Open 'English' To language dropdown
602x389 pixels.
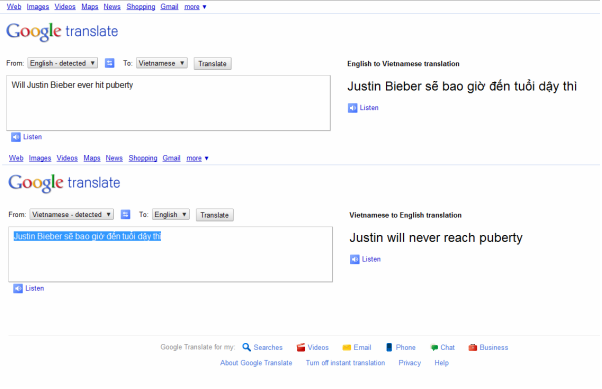tap(171, 214)
